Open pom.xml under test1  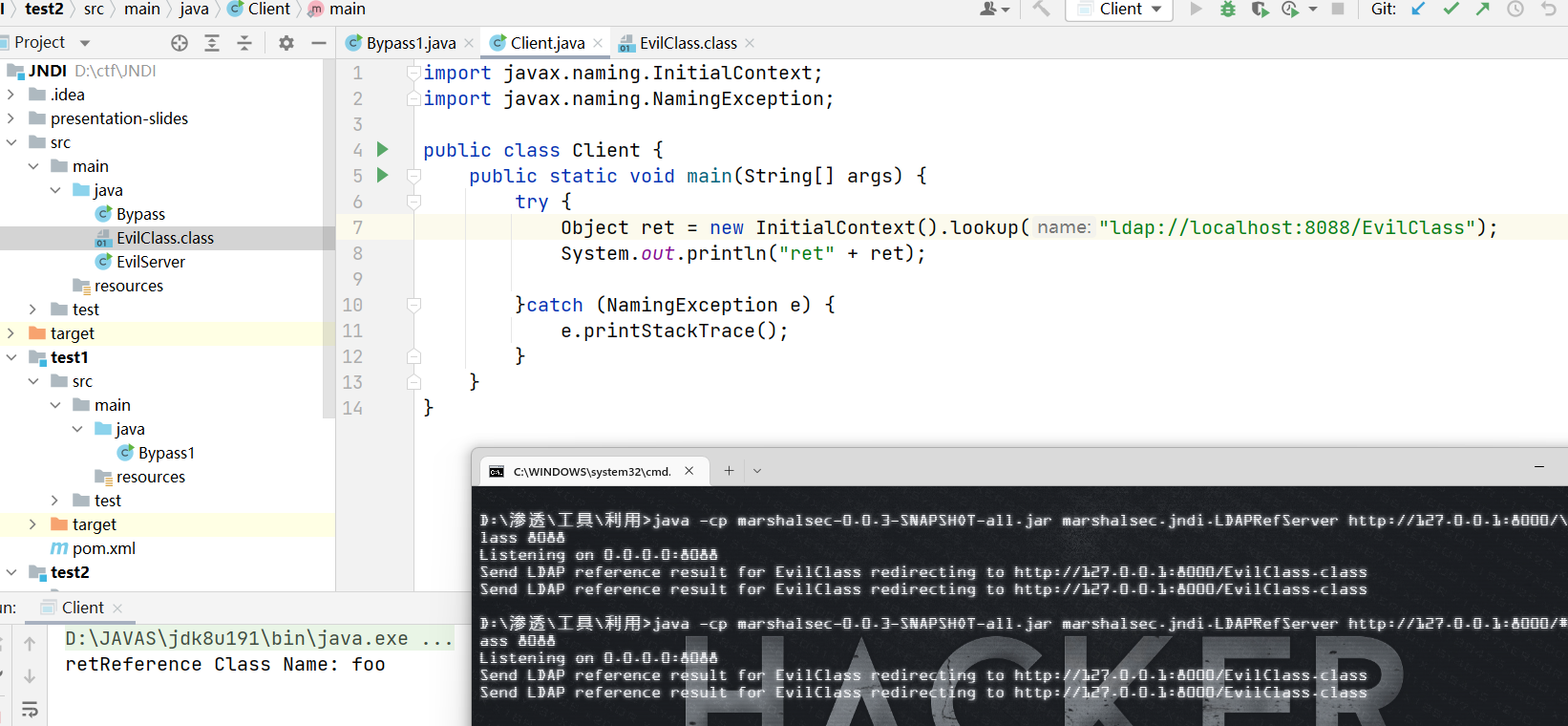click(104, 548)
